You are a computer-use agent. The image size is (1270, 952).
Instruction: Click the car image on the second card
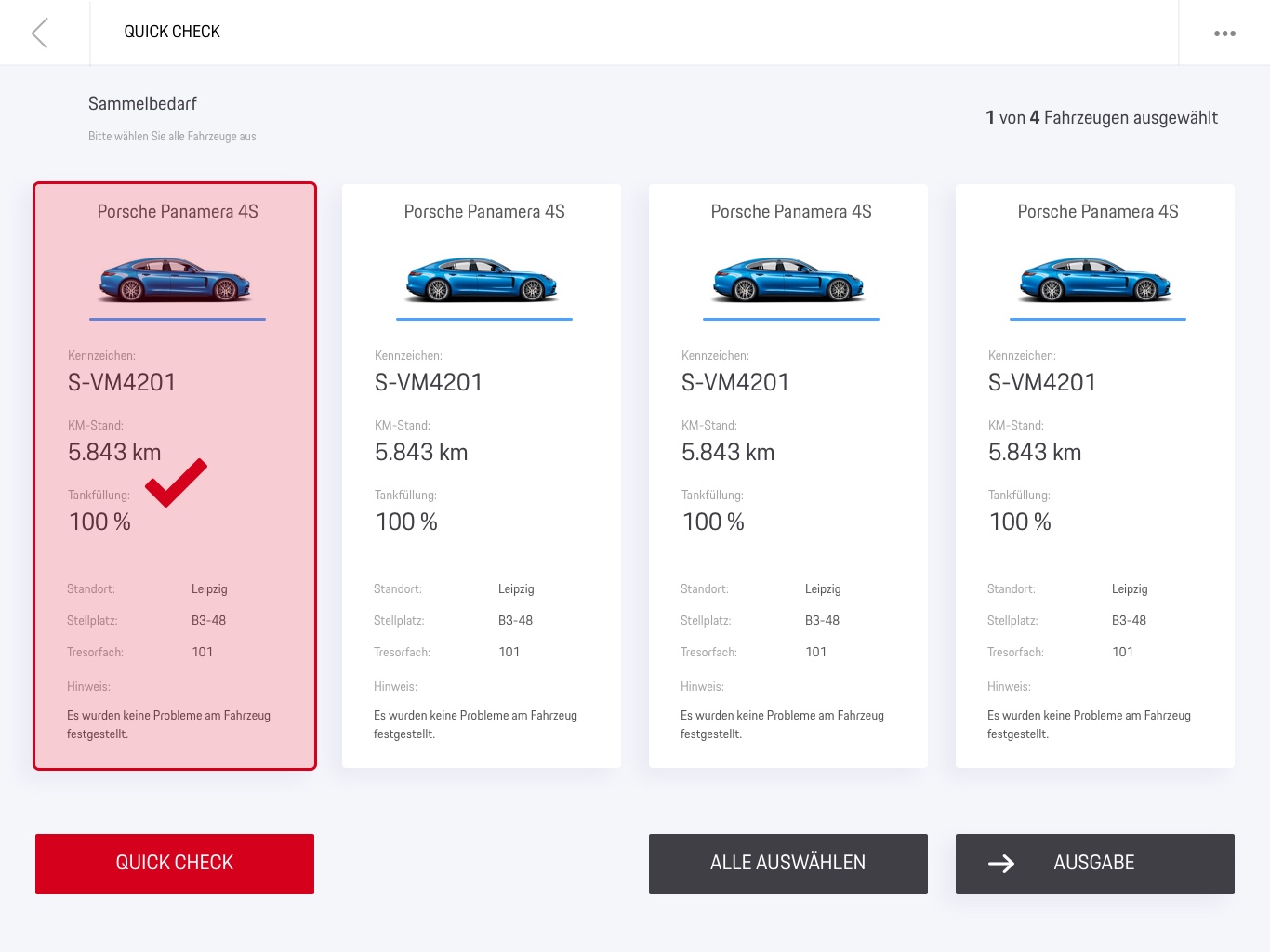(x=483, y=279)
